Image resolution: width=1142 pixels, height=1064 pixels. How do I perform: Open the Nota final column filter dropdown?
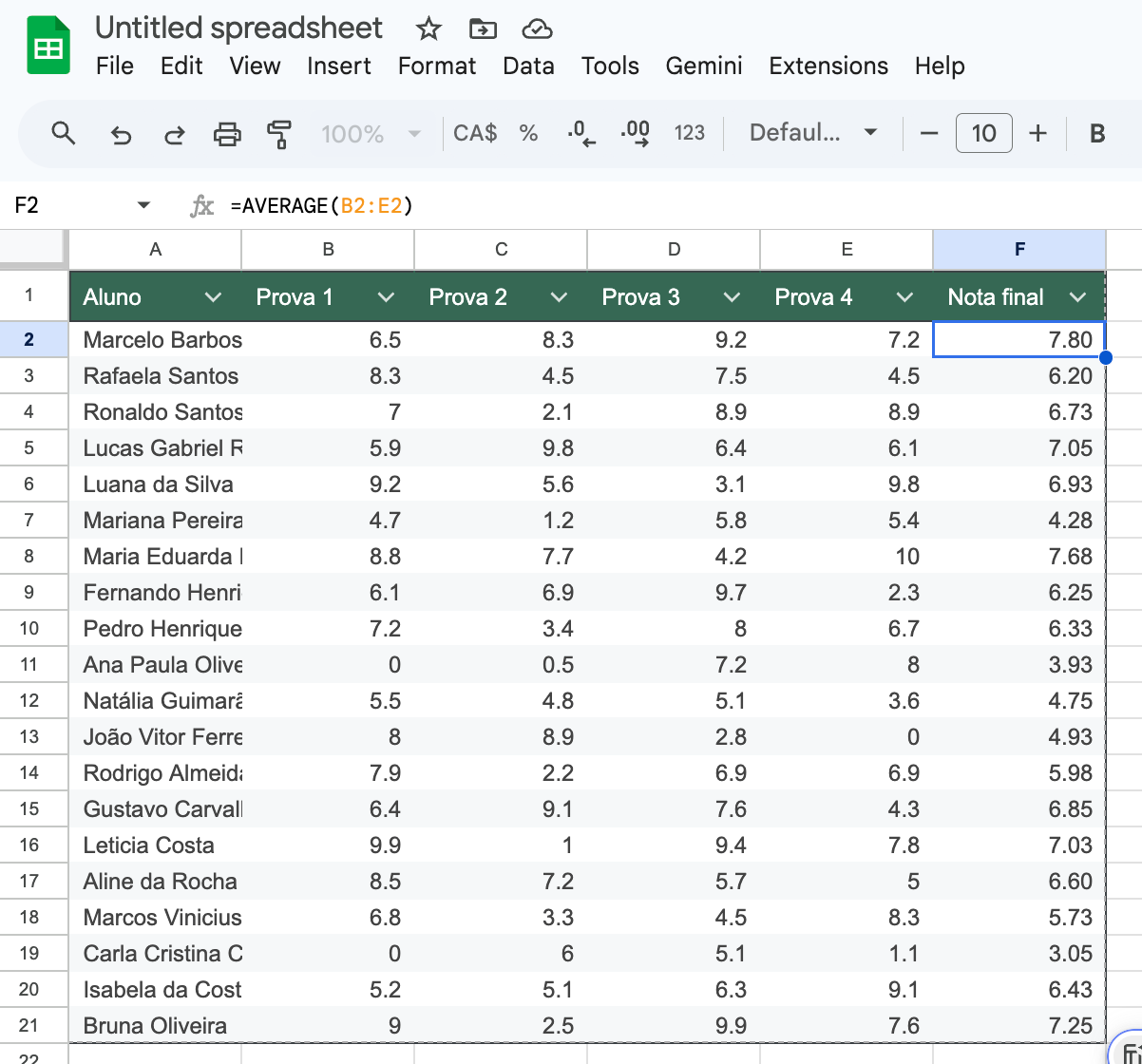(x=1077, y=297)
